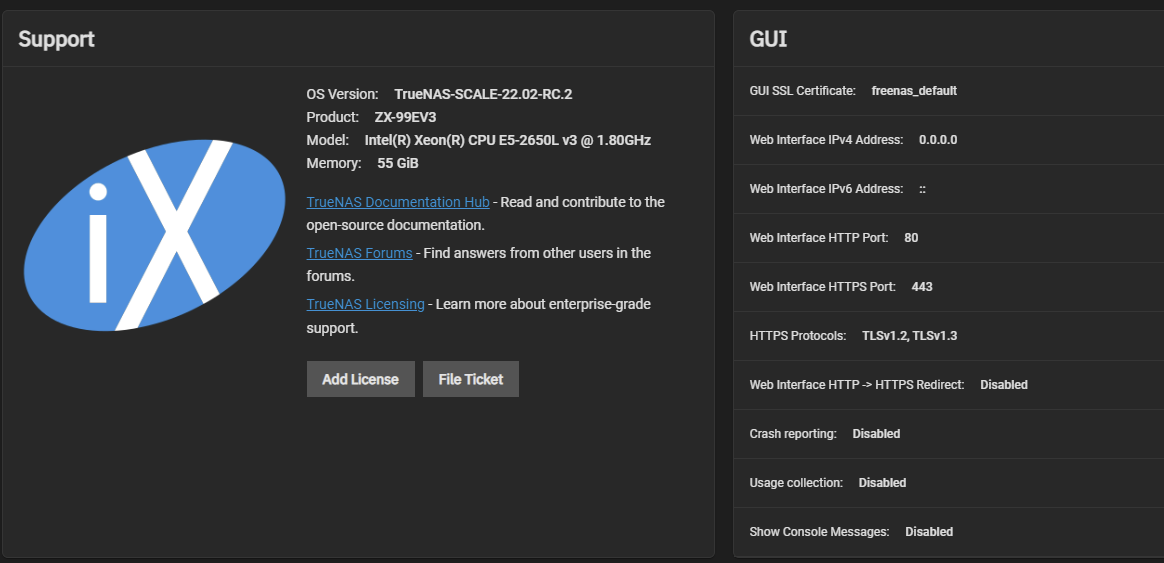1164x563 pixels.
Task: Select the freenas_default certificate value
Action: tap(914, 91)
